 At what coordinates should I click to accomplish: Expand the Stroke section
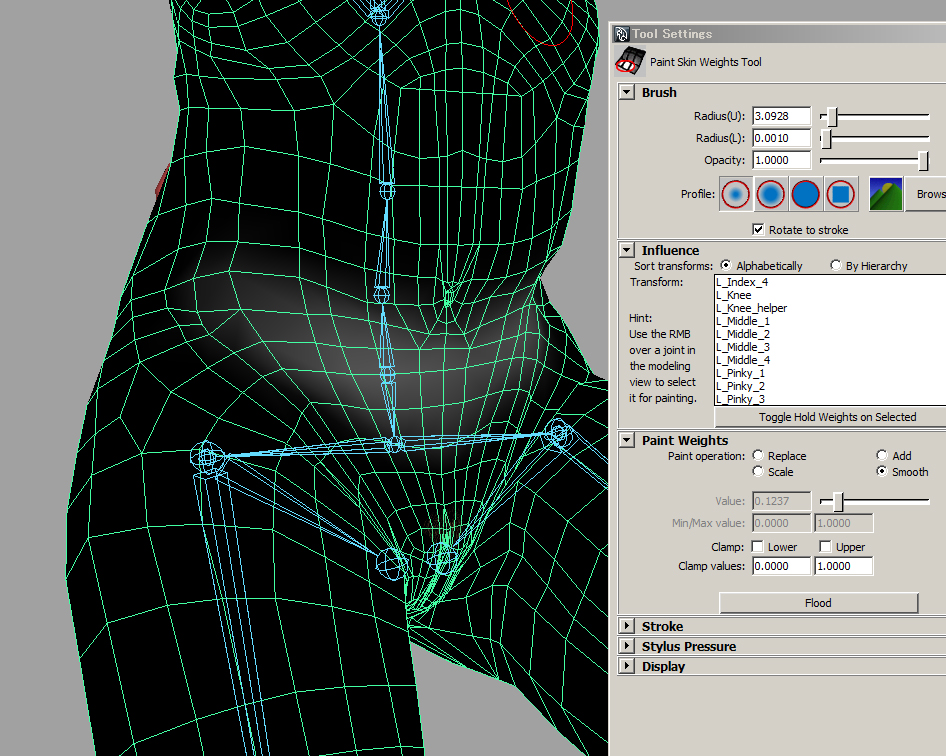tap(627, 627)
